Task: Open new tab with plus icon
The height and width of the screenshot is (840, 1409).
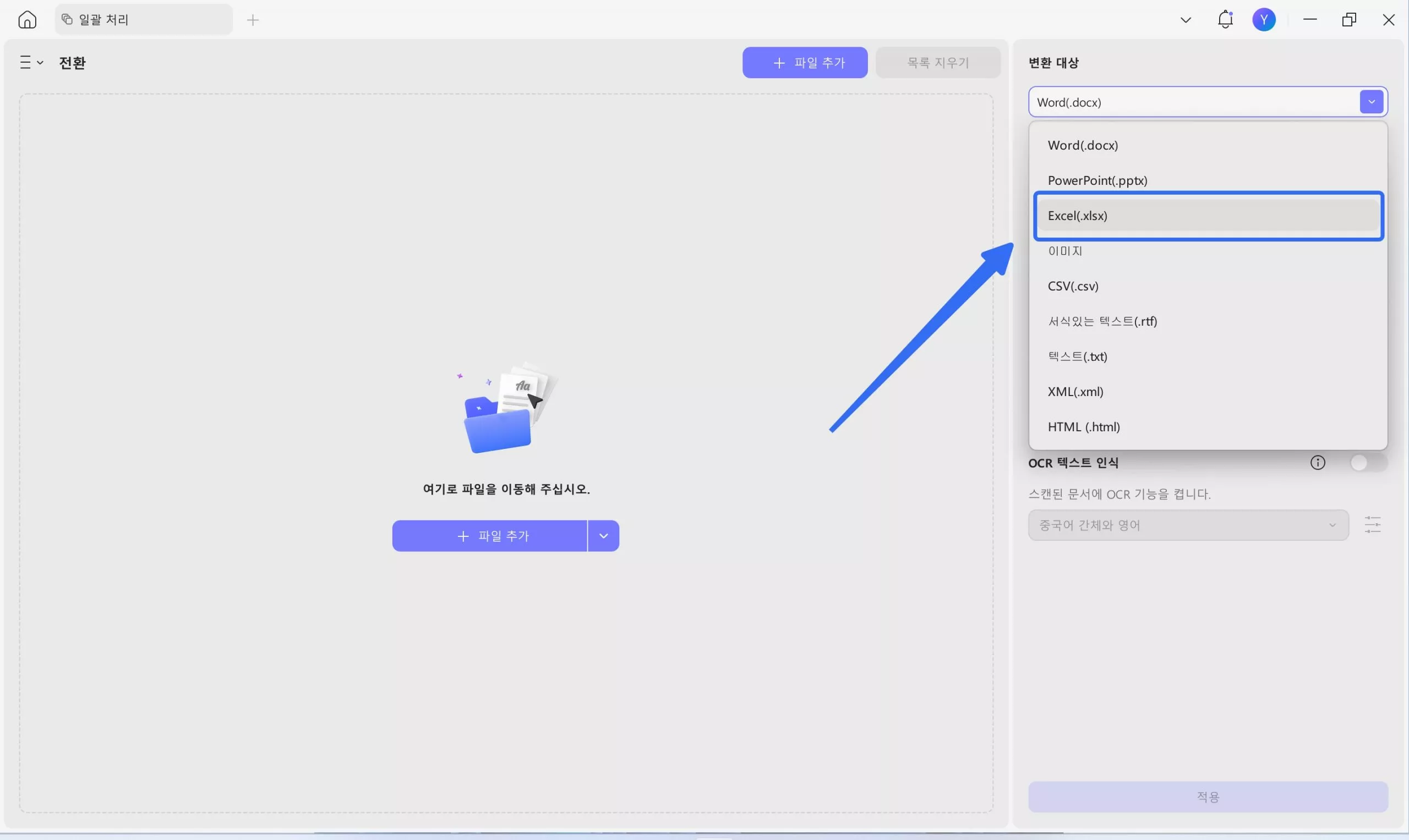Action: (253, 20)
